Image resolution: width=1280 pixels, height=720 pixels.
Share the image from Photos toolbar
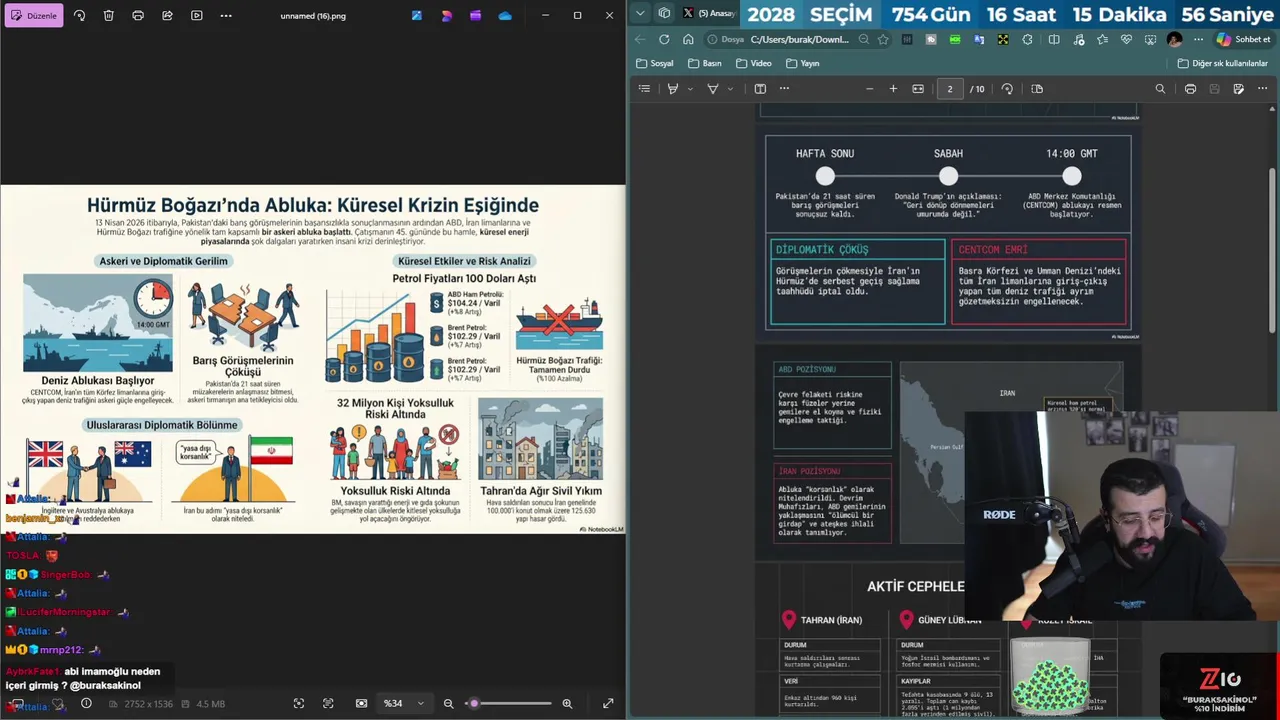(167, 16)
